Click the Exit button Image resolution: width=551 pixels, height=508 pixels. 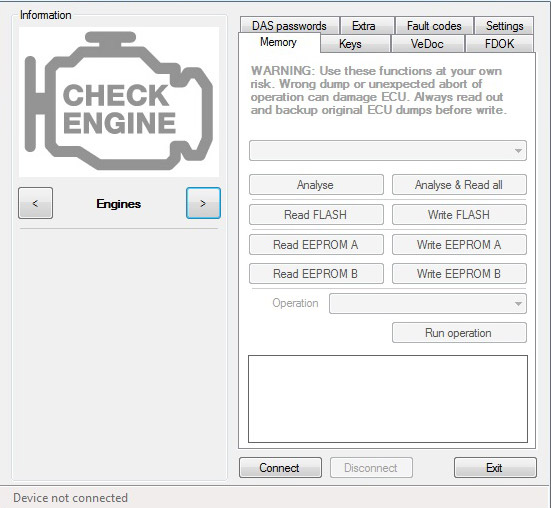[x=495, y=468]
